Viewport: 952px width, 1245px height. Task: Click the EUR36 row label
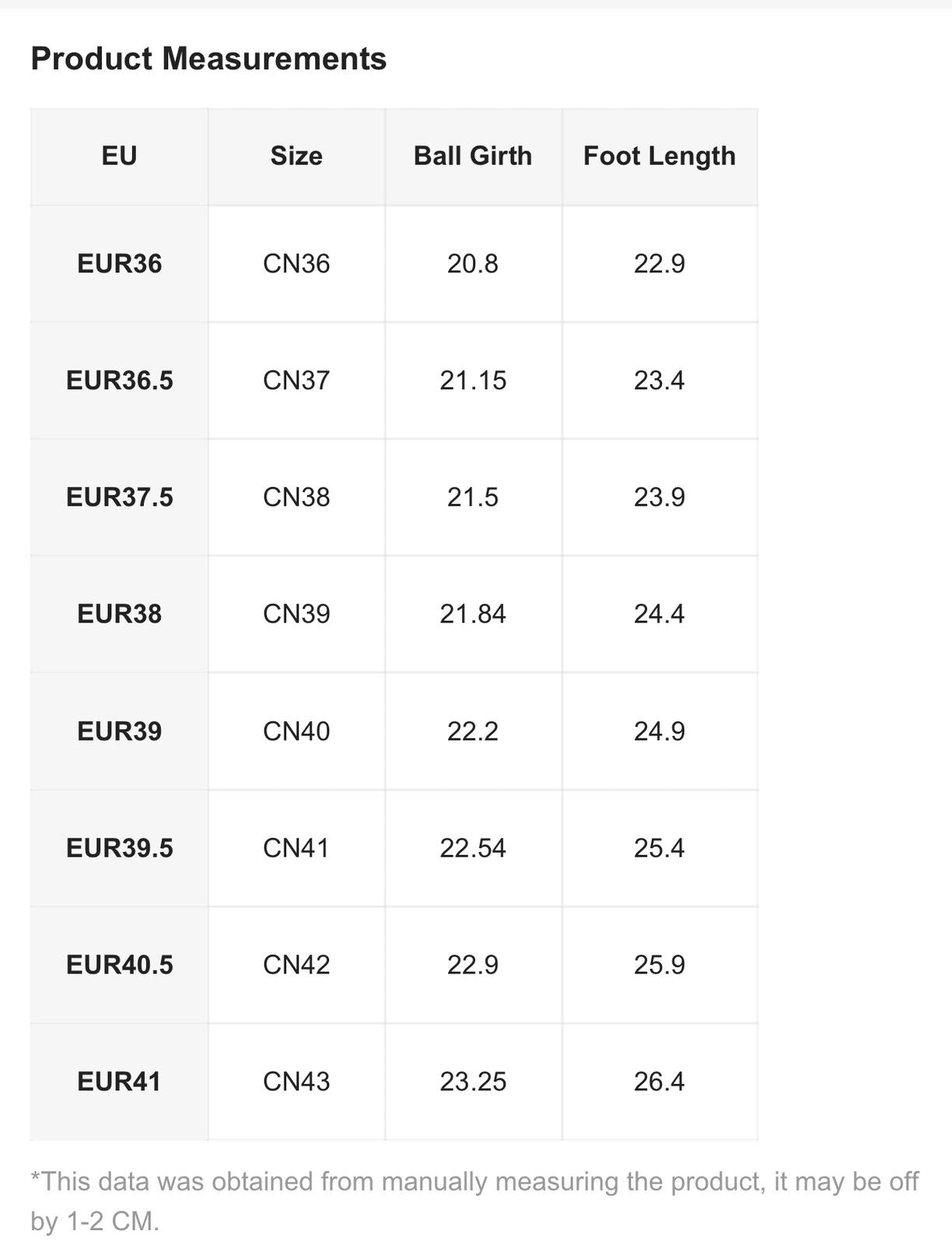click(119, 264)
